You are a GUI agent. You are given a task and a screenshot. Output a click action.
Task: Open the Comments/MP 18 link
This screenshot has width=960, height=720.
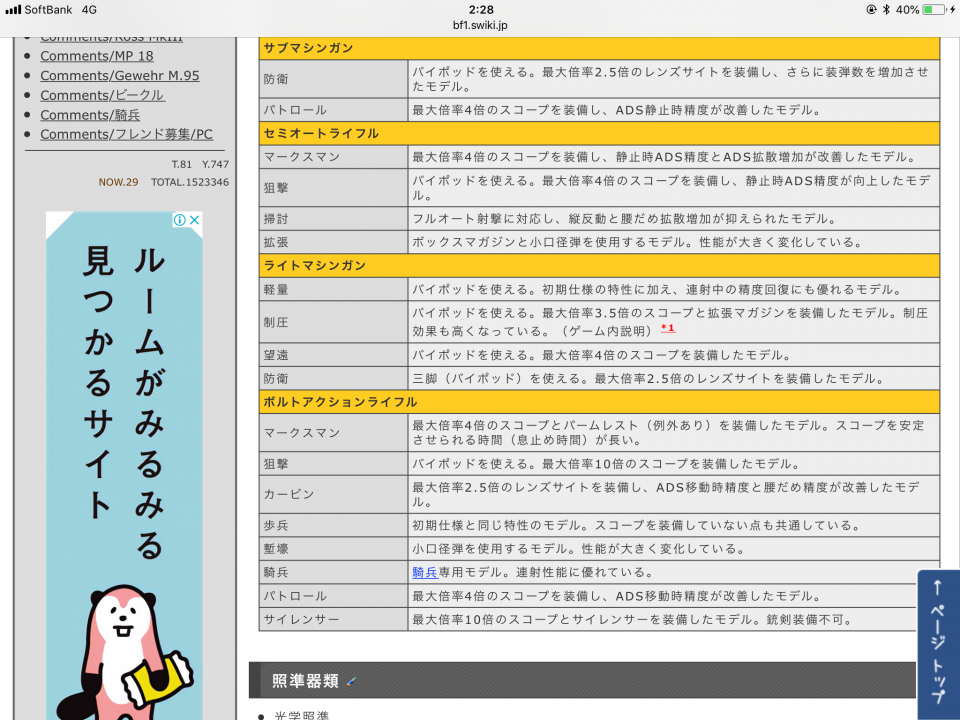97,56
